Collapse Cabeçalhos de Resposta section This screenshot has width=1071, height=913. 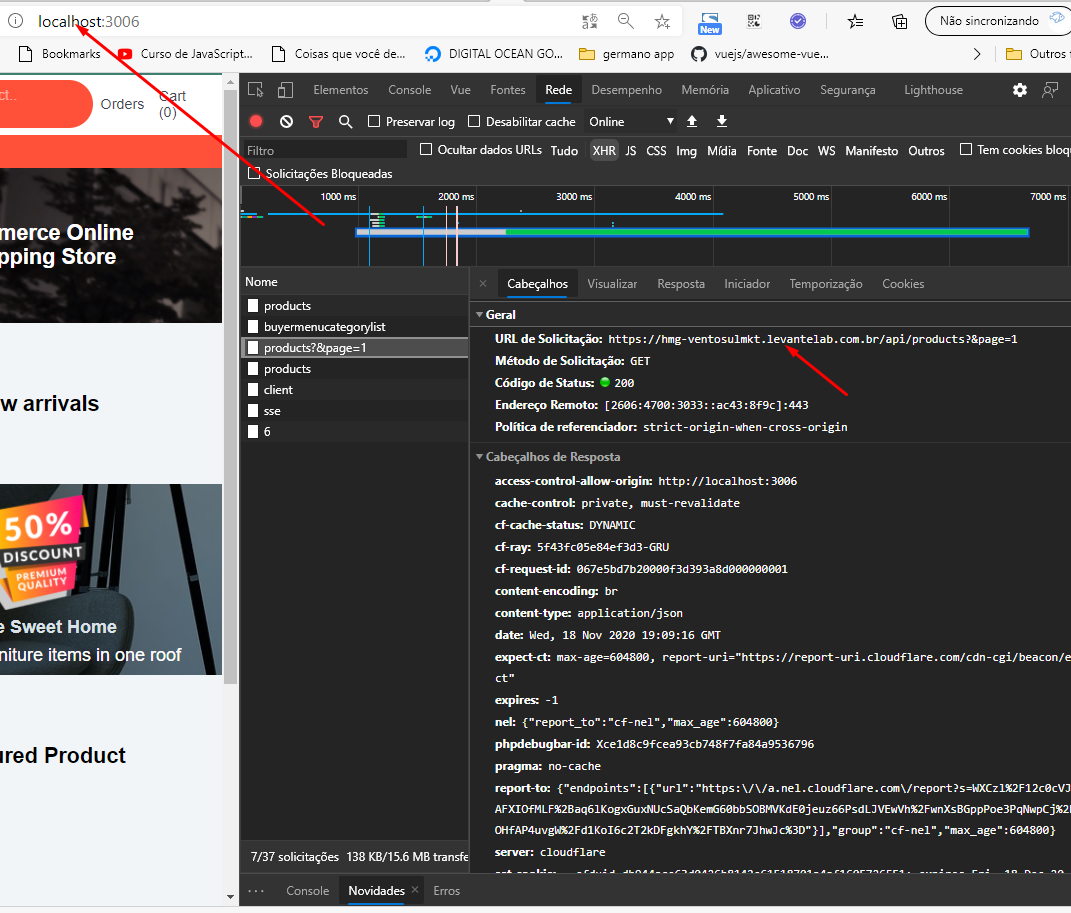(479, 457)
